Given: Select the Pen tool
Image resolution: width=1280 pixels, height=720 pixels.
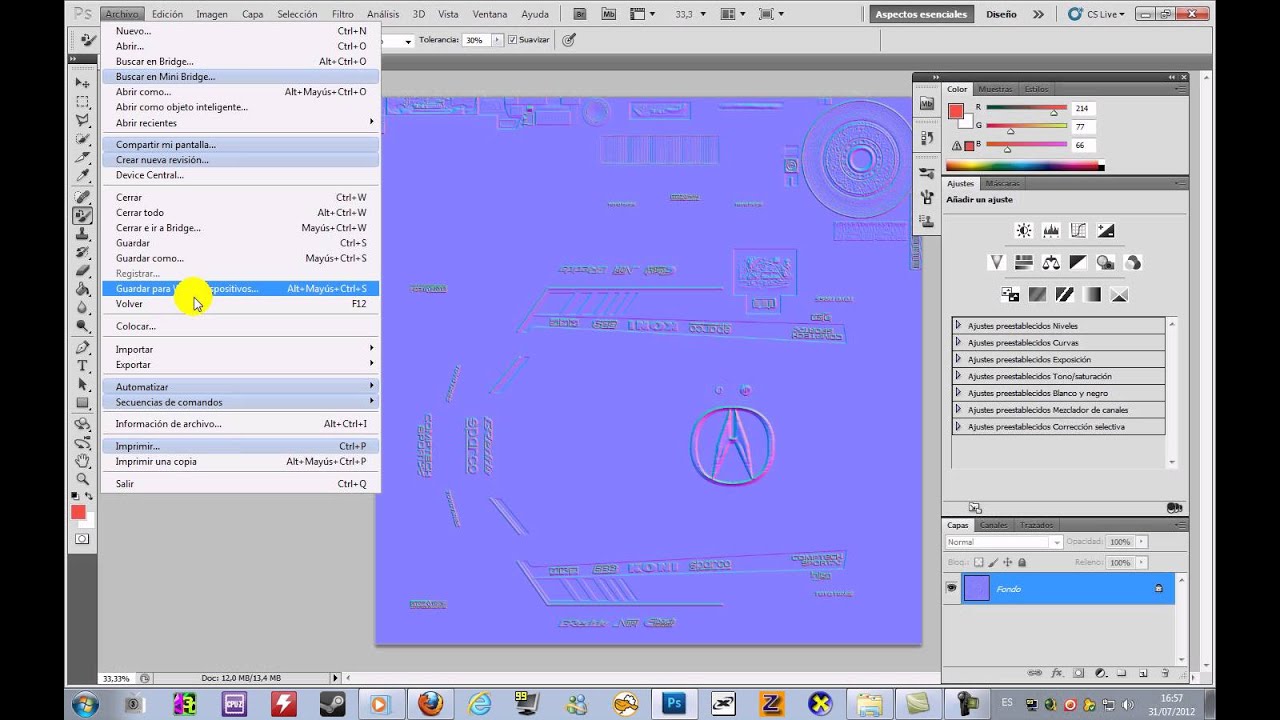Looking at the screenshot, I should point(83,347).
